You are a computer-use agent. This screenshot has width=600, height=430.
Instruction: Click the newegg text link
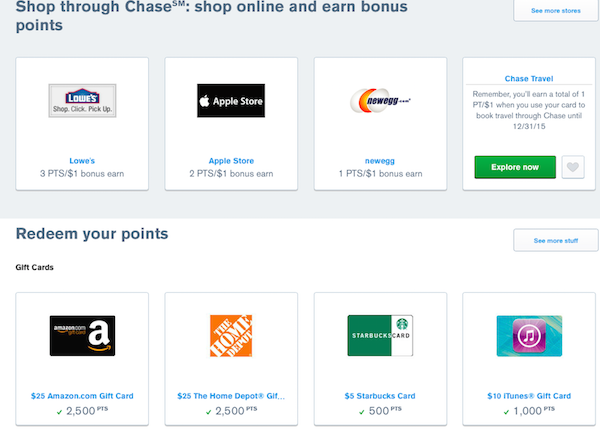point(380,161)
